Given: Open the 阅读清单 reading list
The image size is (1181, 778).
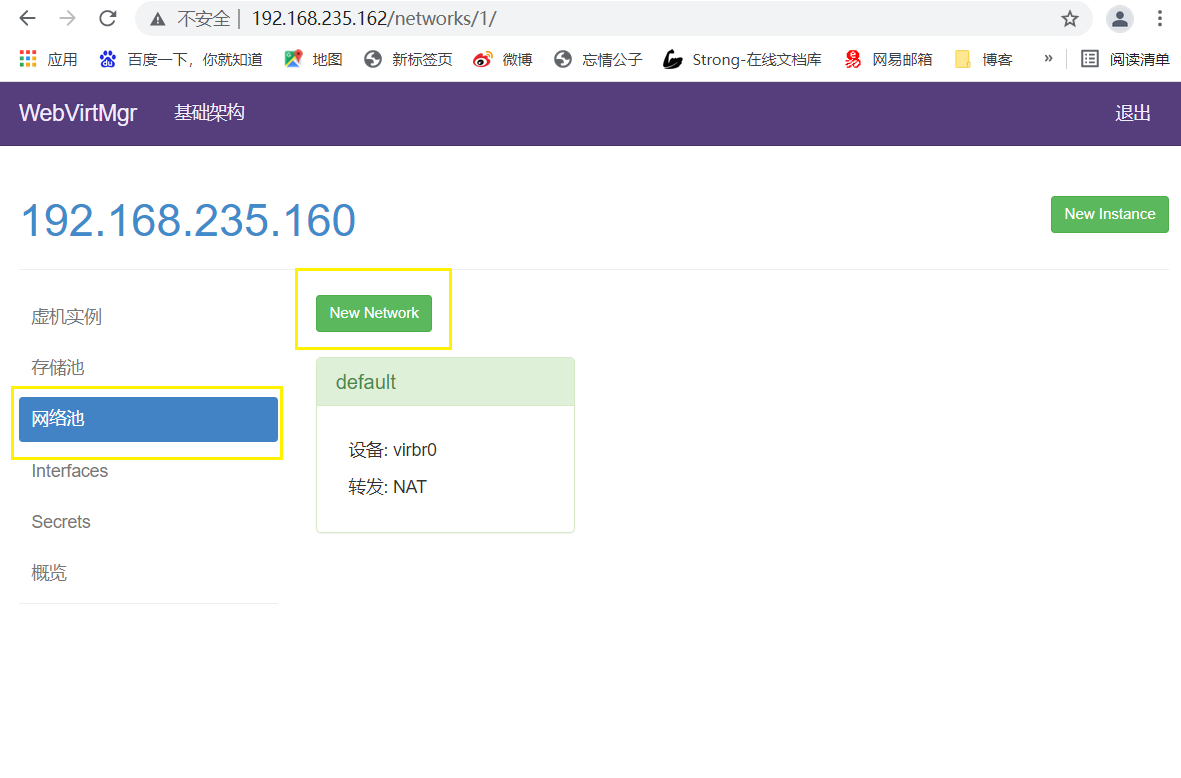Looking at the screenshot, I should click(x=1125, y=59).
